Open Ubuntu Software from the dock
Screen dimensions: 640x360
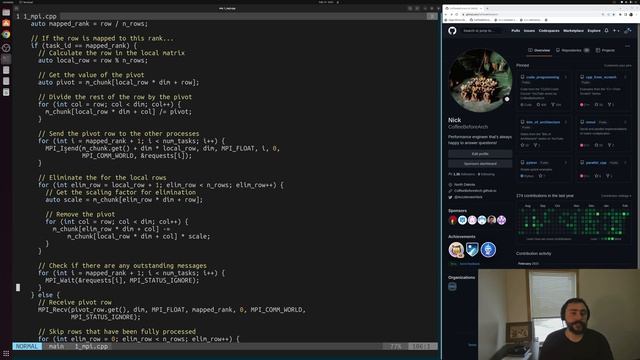pyautogui.click(x=6, y=24)
